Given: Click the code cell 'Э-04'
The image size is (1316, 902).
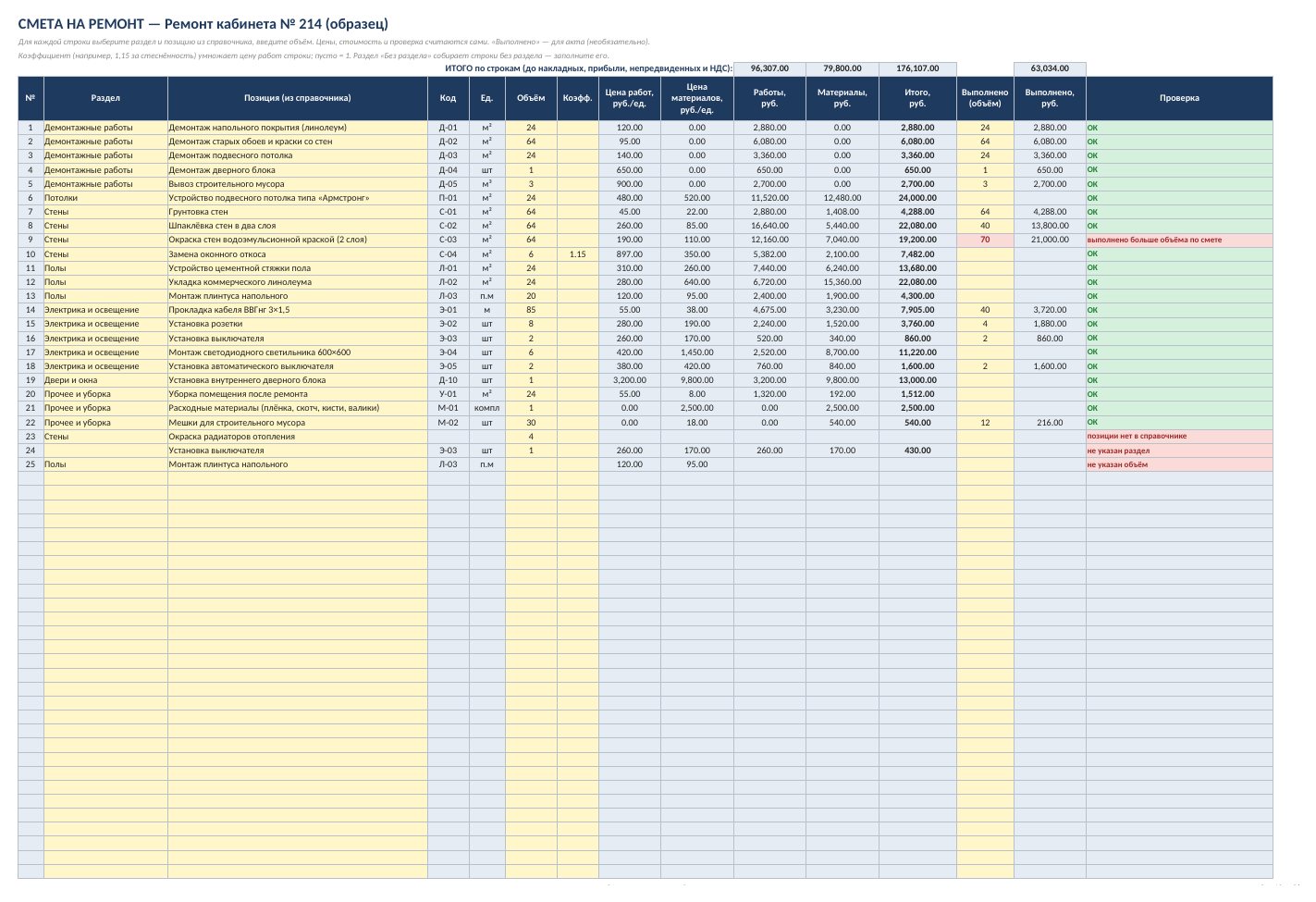Looking at the screenshot, I should 448,352.
